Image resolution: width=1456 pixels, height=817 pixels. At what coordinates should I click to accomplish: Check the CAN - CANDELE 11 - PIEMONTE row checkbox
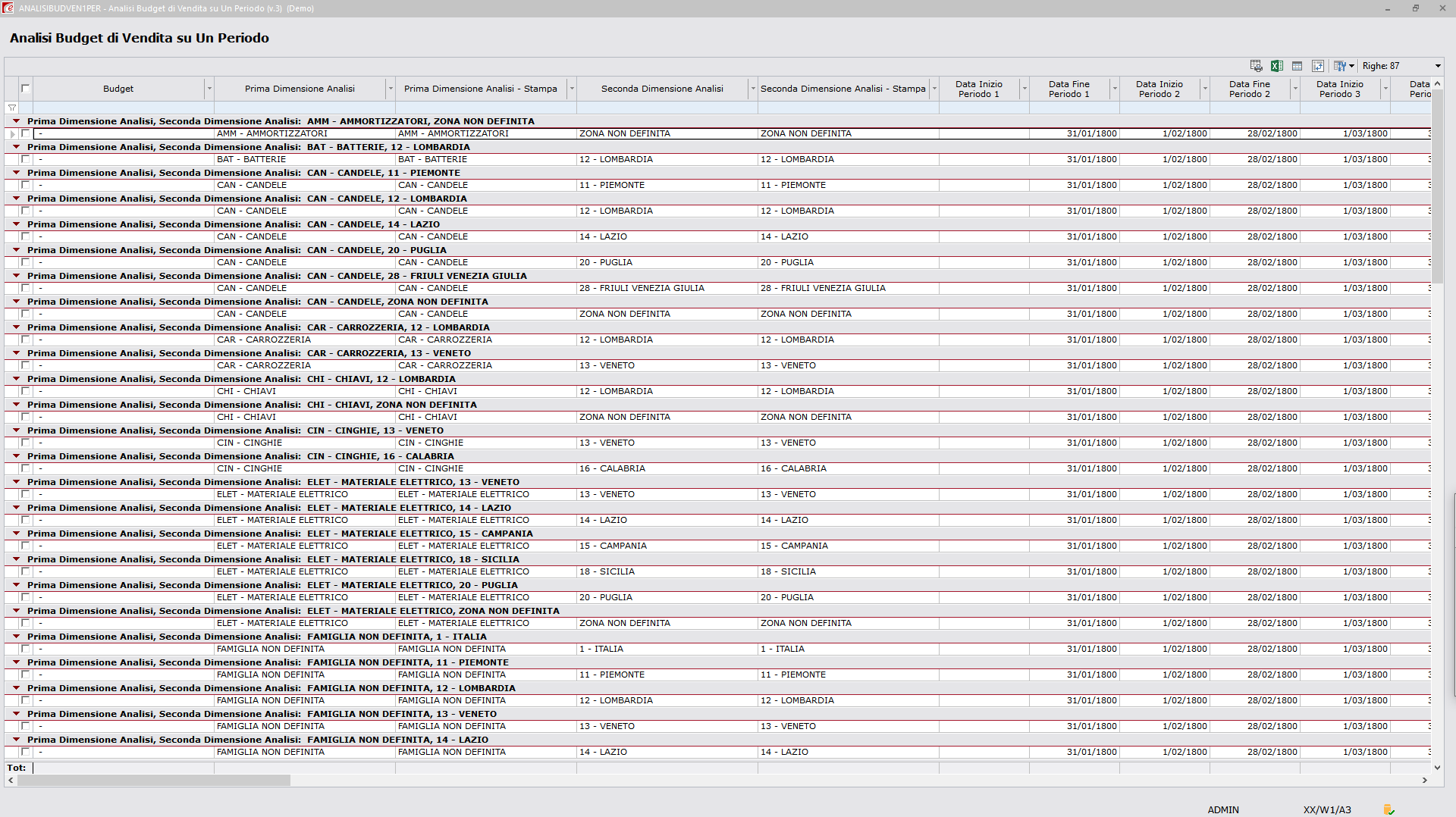[x=26, y=185]
